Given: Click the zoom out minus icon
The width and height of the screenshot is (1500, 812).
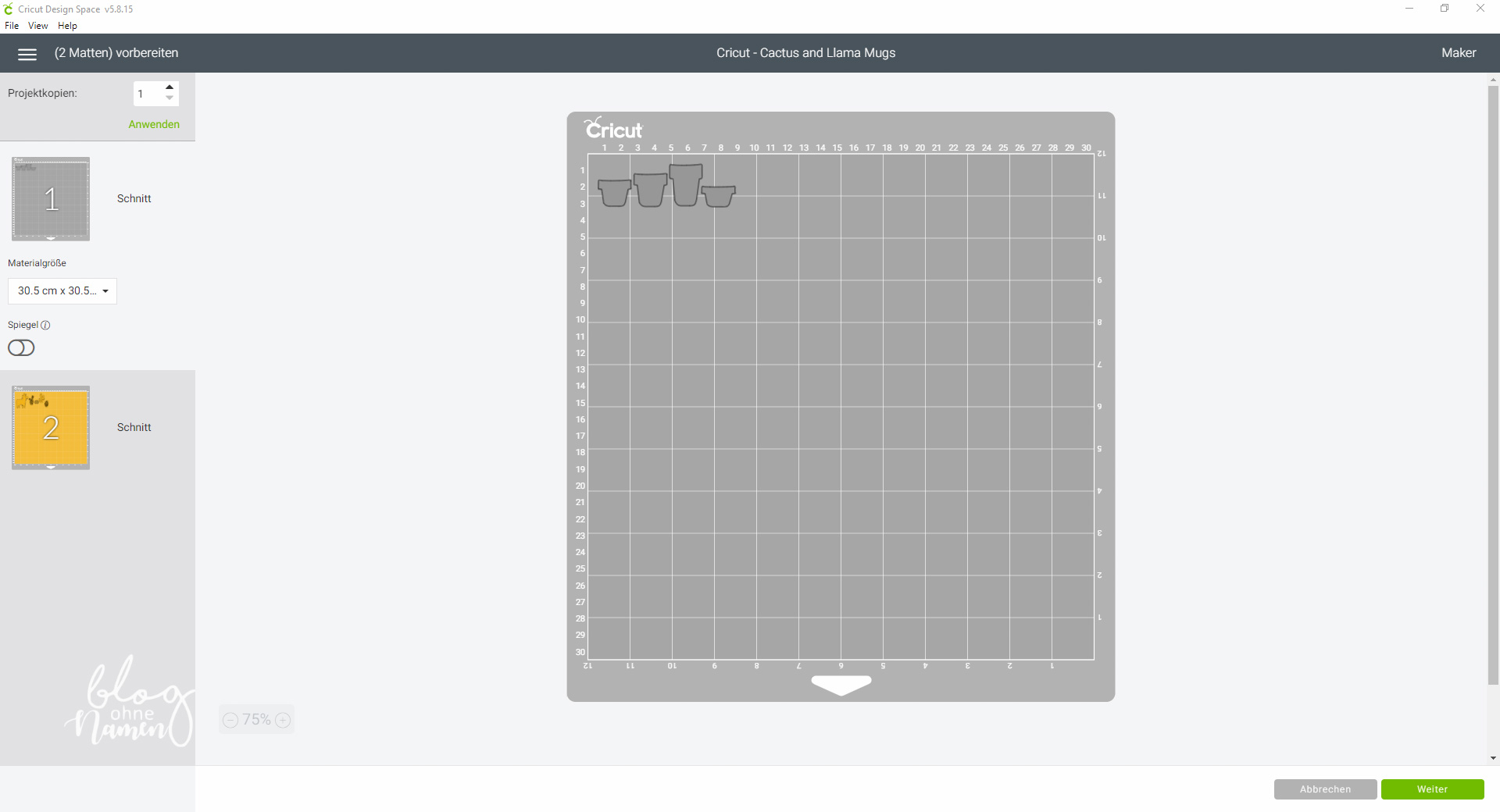Looking at the screenshot, I should 230,720.
